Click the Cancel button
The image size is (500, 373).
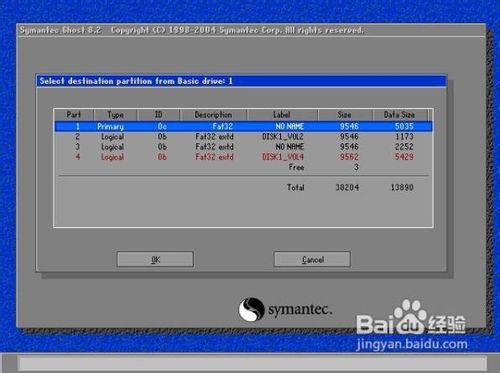click(x=312, y=259)
